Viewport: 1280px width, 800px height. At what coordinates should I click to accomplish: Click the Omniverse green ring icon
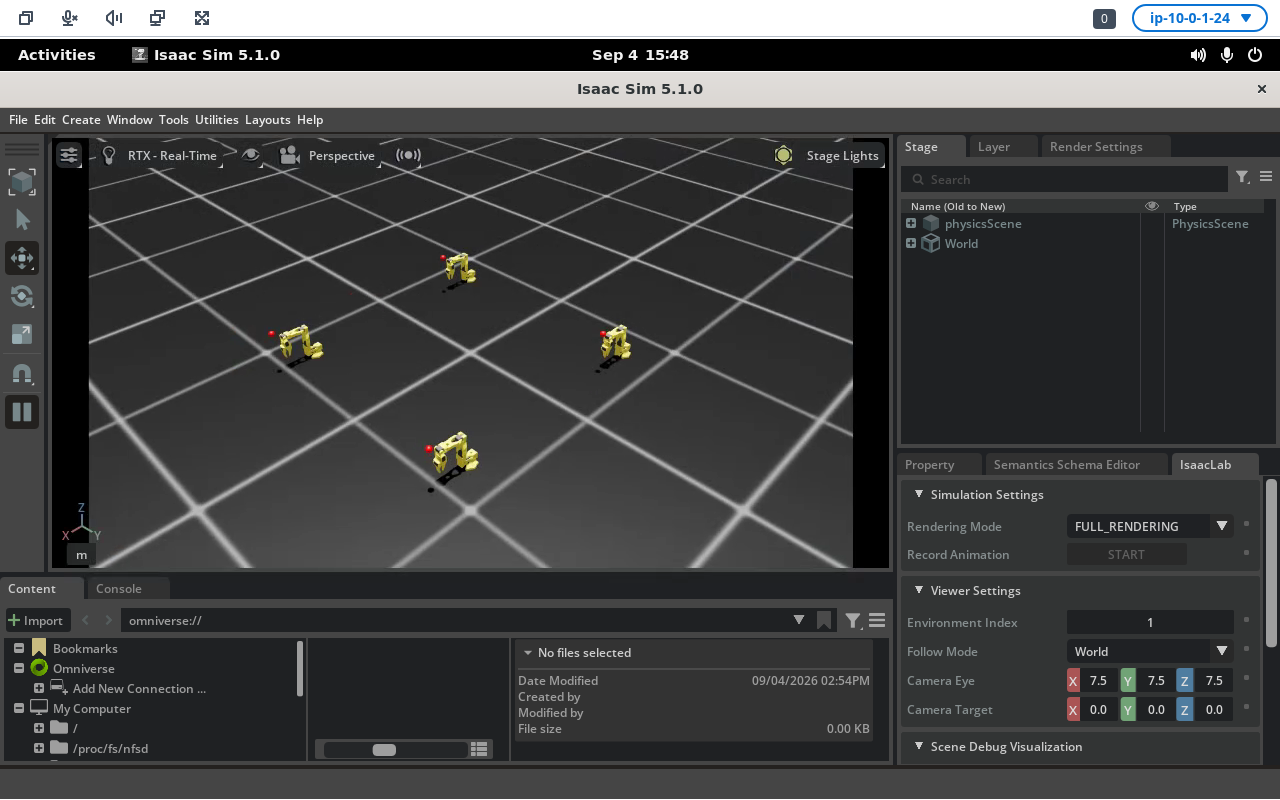pyautogui.click(x=39, y=668)
